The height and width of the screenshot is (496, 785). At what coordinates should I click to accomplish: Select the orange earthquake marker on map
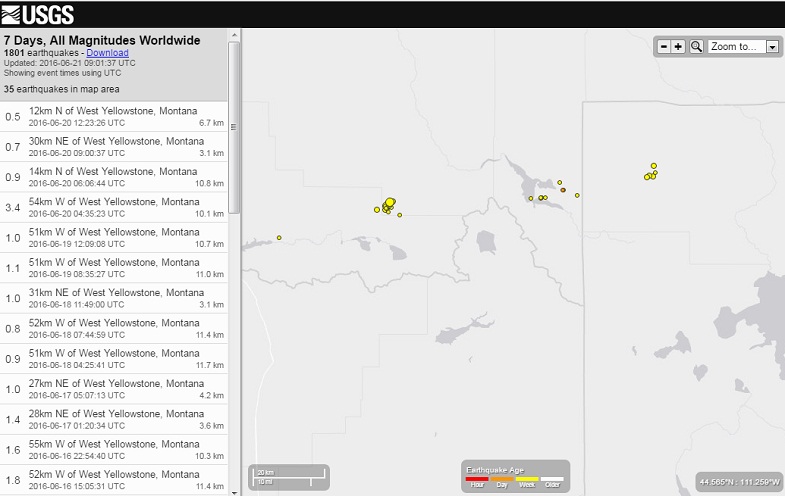(563, 190)
